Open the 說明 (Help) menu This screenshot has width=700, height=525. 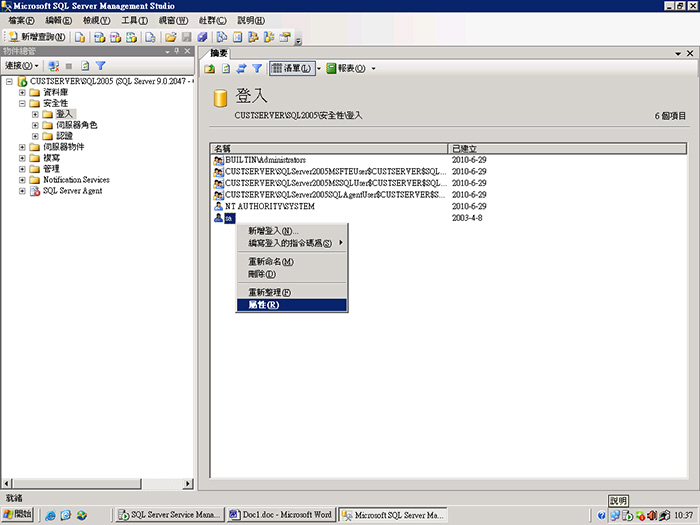[251, 21]
